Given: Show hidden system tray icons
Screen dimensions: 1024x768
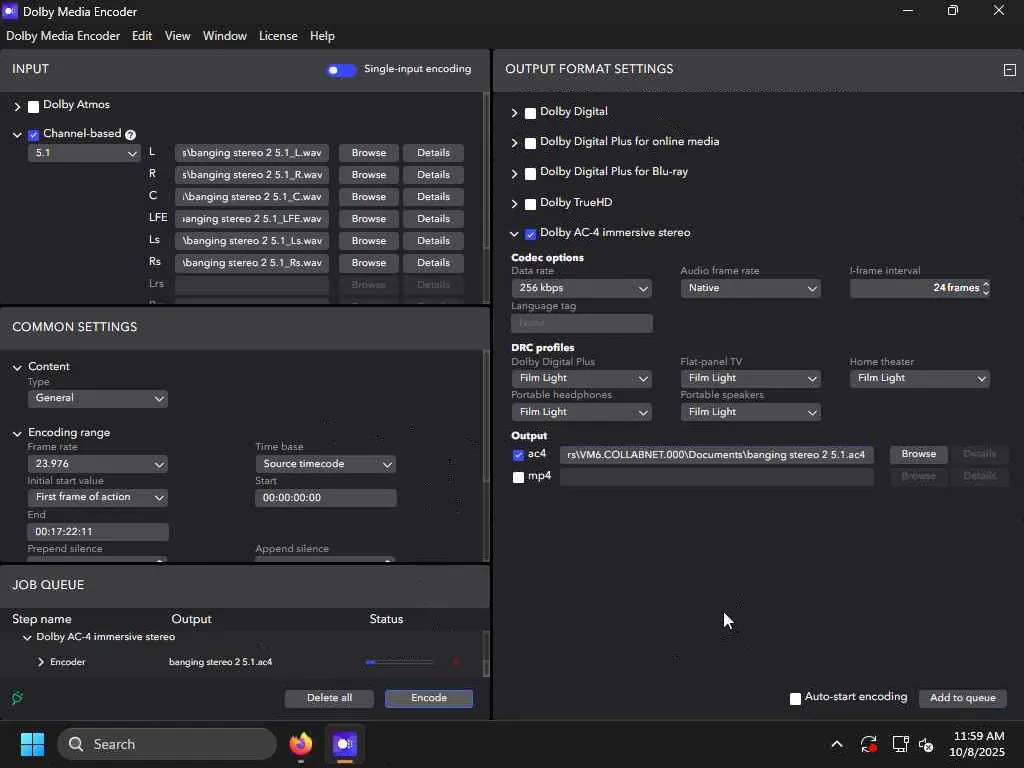Looking at the screenshot, I should [837, 744].
